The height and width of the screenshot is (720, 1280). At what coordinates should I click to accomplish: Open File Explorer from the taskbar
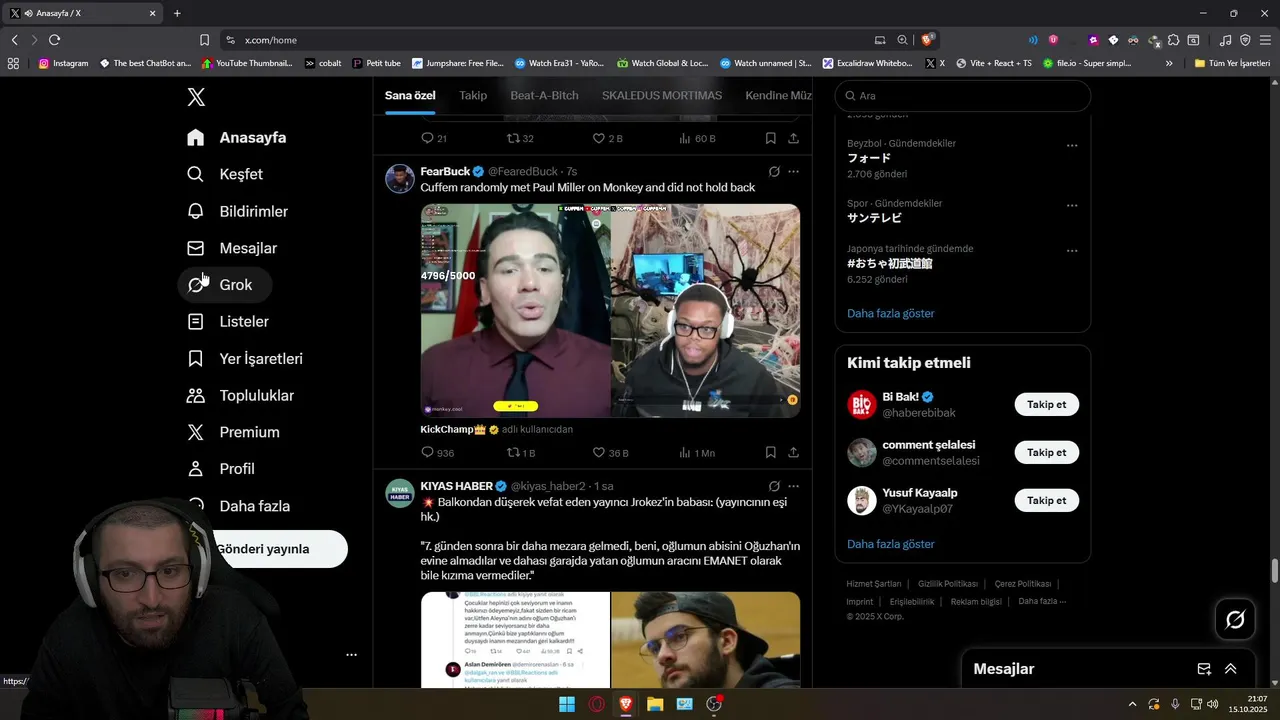[655, 704]
